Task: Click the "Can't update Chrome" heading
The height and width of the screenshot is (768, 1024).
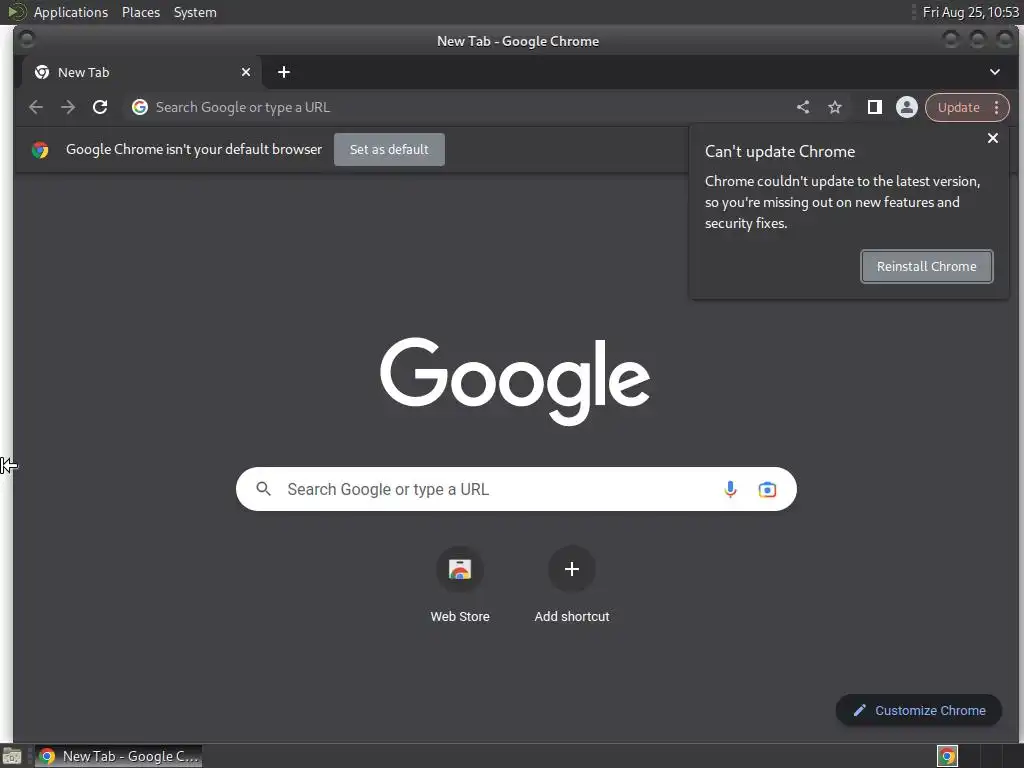Action: (780, 152)
